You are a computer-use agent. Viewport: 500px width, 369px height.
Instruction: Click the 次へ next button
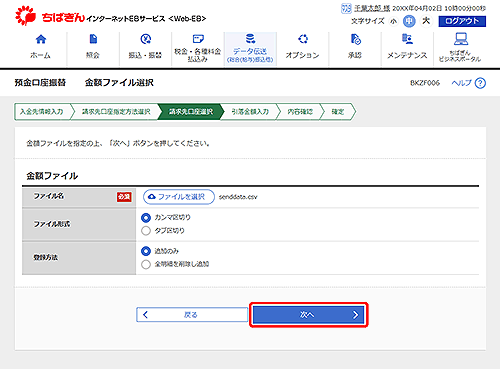pyautogui.click(x=309, y=315)
